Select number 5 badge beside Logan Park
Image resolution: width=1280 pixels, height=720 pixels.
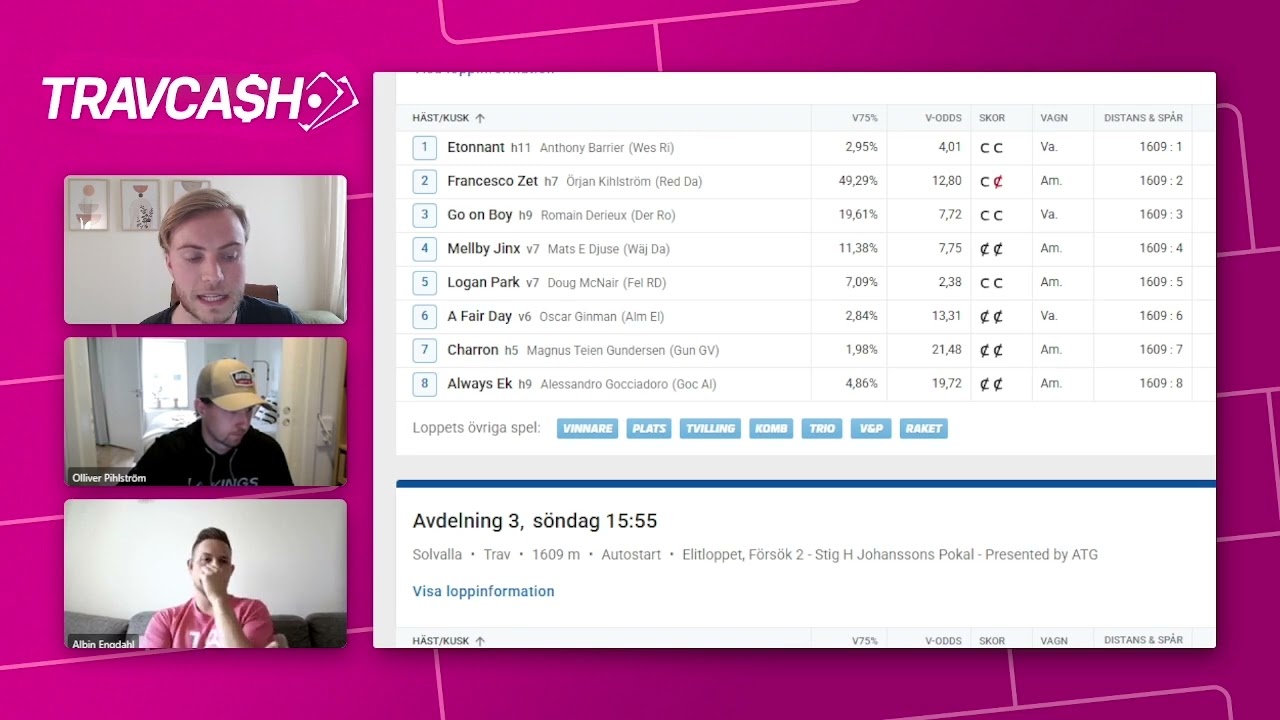[x=424, y=282]
